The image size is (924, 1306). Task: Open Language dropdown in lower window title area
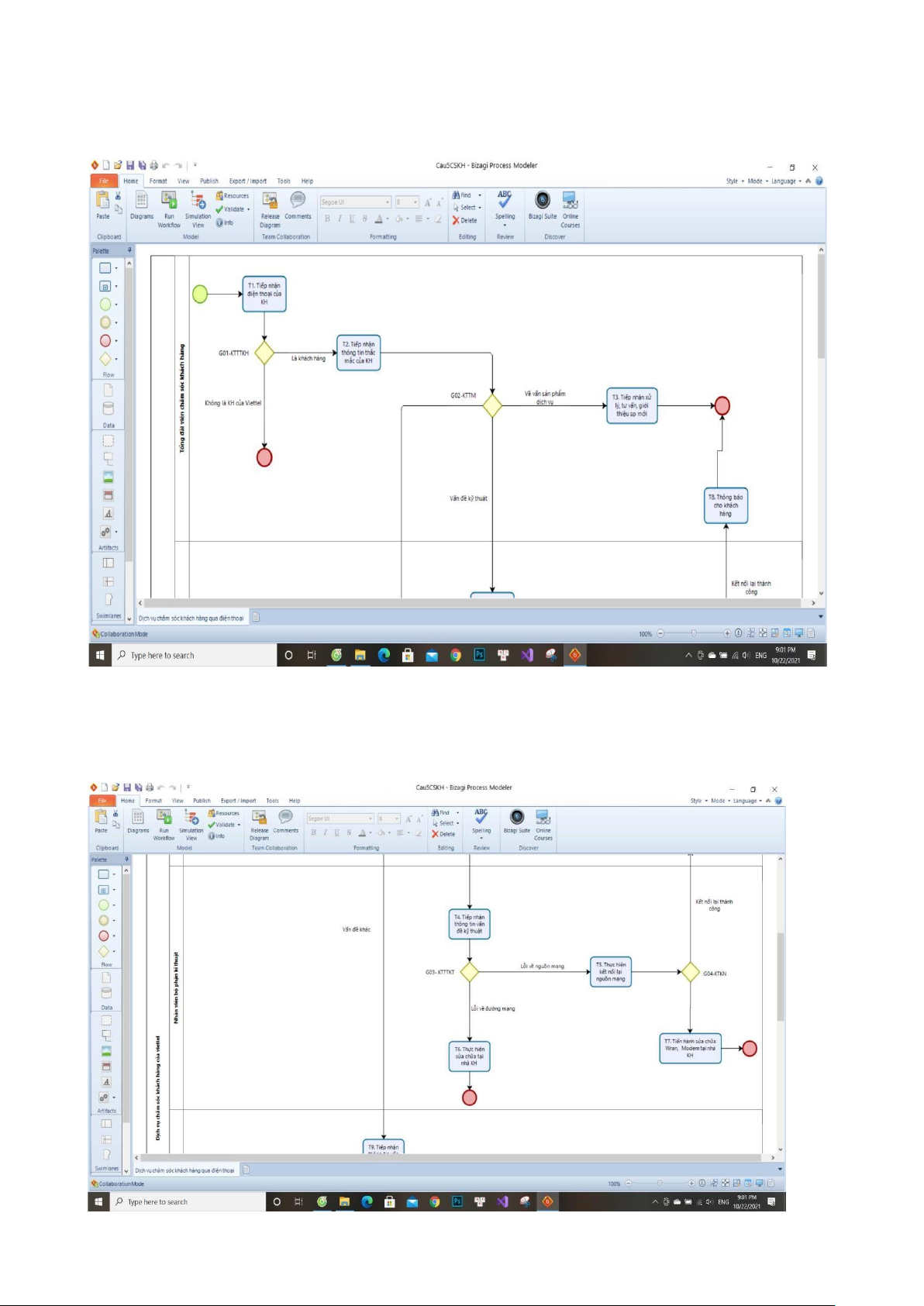coord(746,801)
